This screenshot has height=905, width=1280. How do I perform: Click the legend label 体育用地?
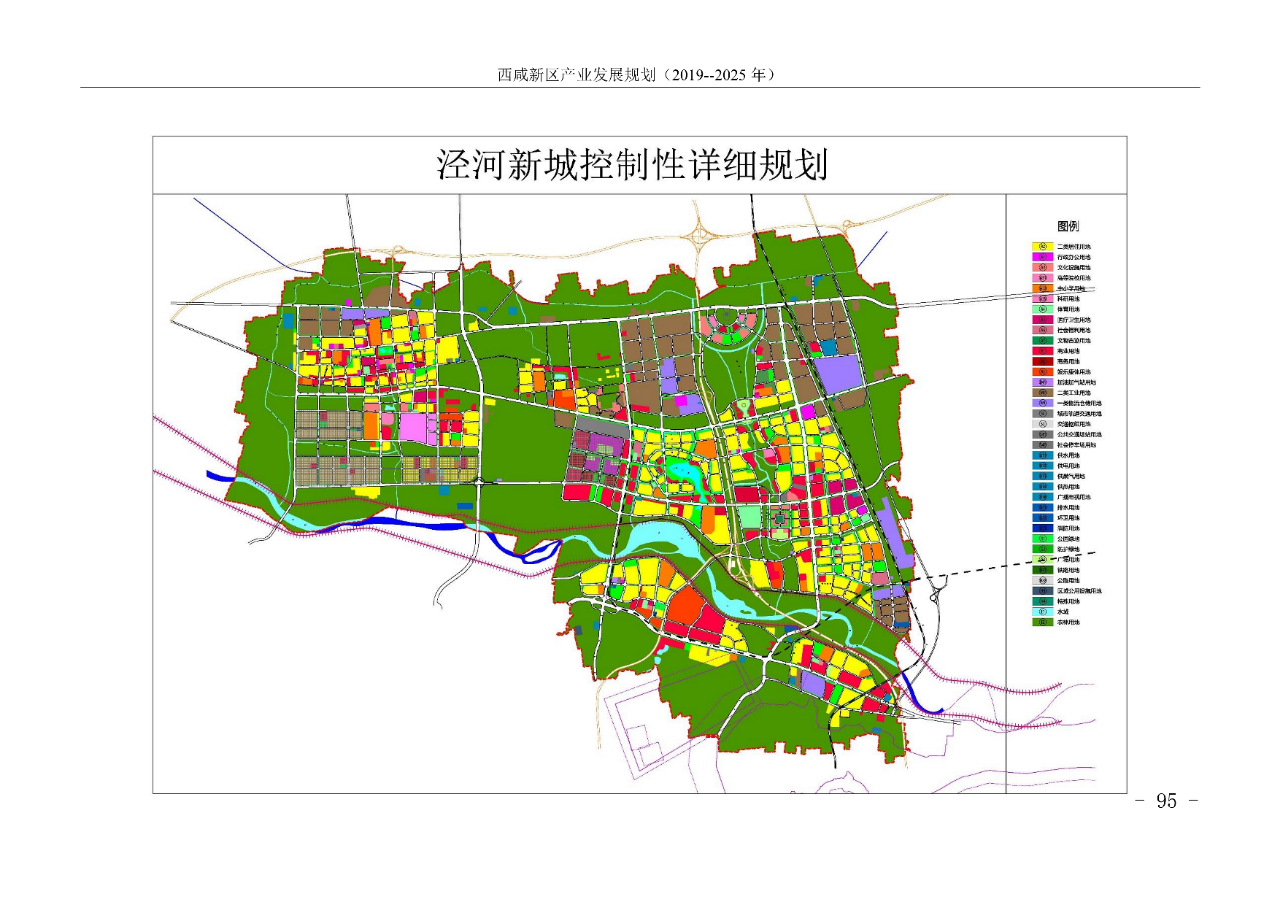1069,309
